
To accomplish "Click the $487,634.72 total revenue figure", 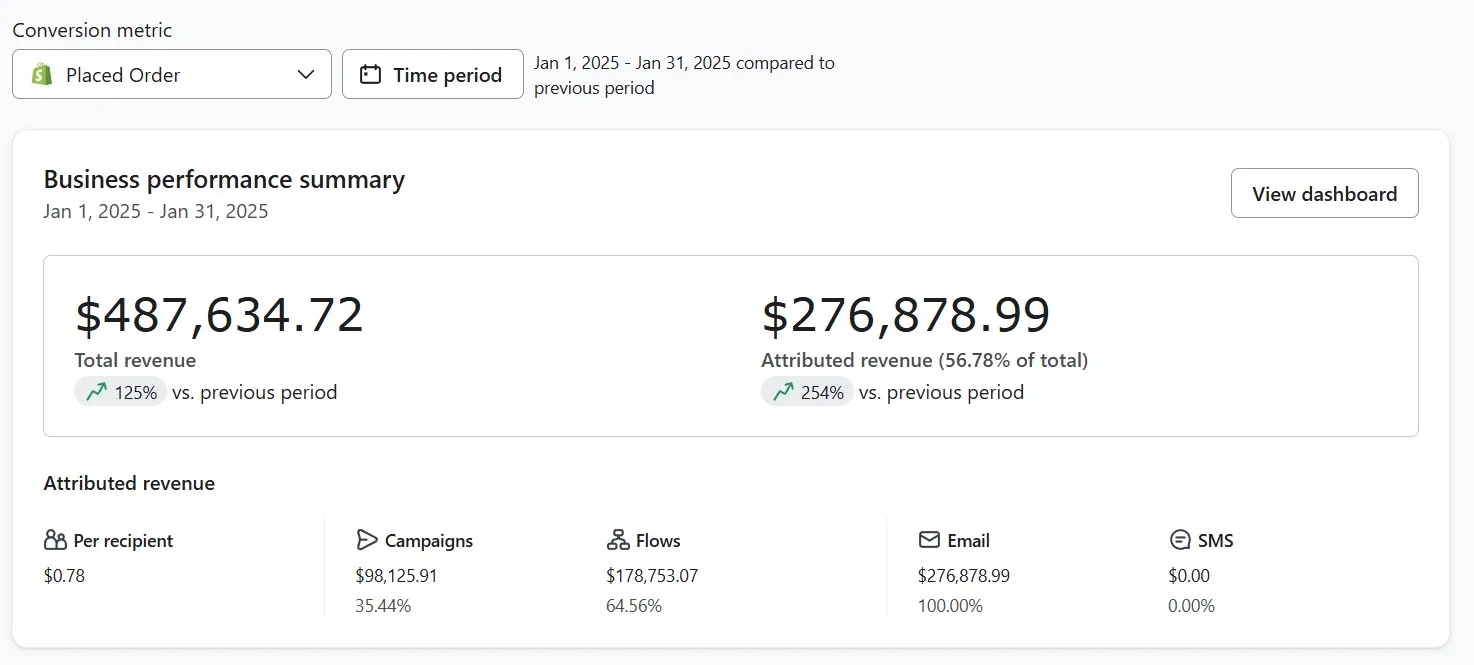I will tap(219, 315).
